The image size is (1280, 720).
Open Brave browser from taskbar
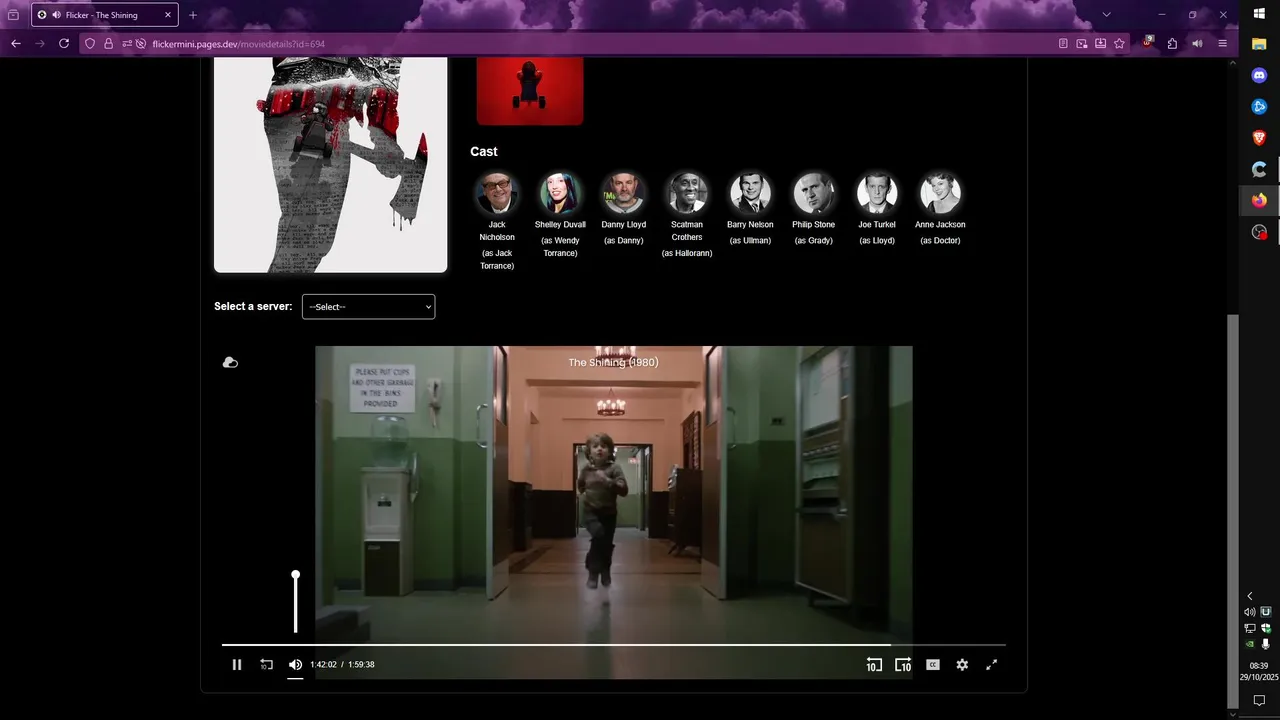[x=1259, y=138]
